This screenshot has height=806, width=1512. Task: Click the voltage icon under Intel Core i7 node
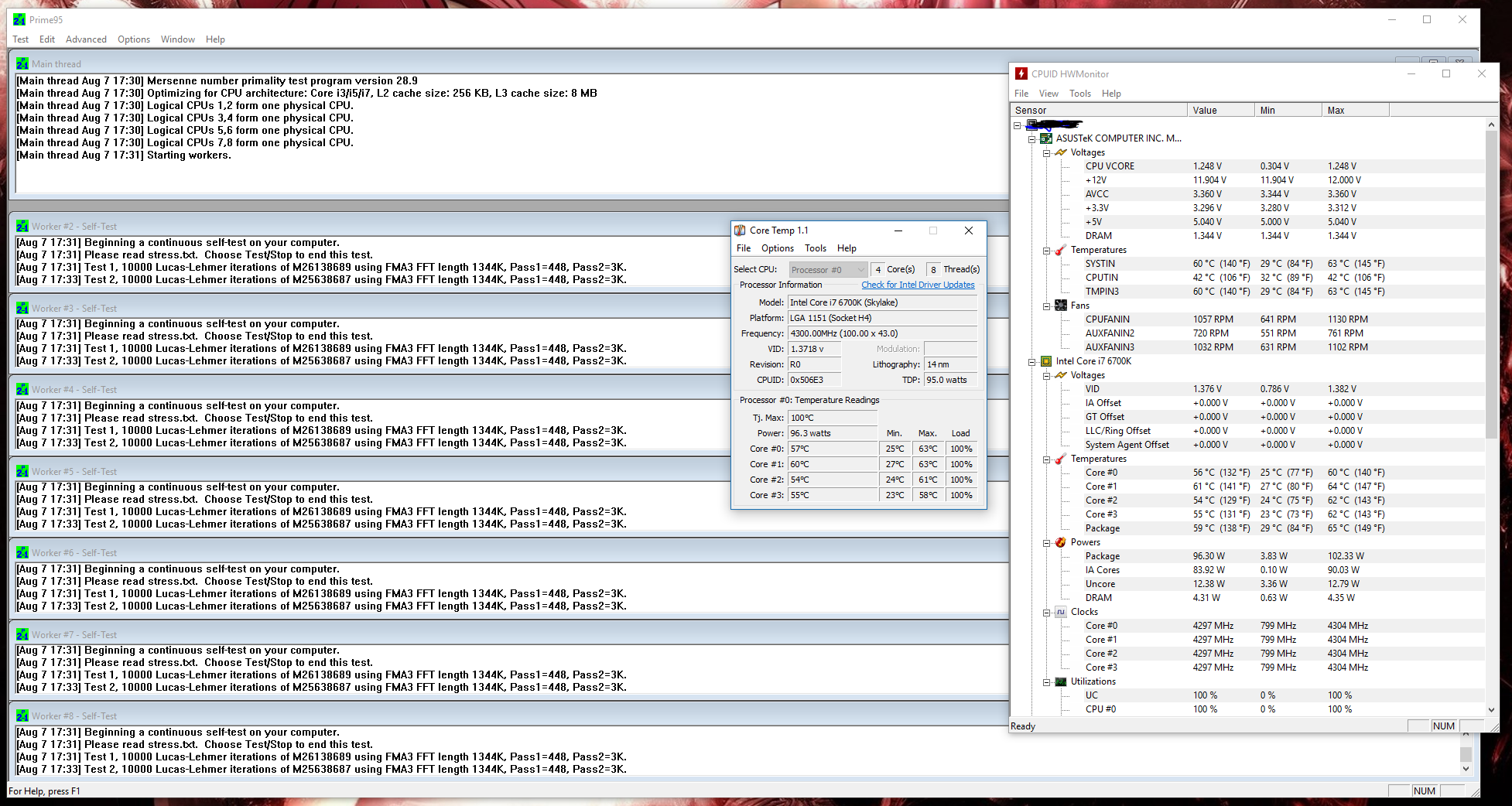[x=1061, y=375]
